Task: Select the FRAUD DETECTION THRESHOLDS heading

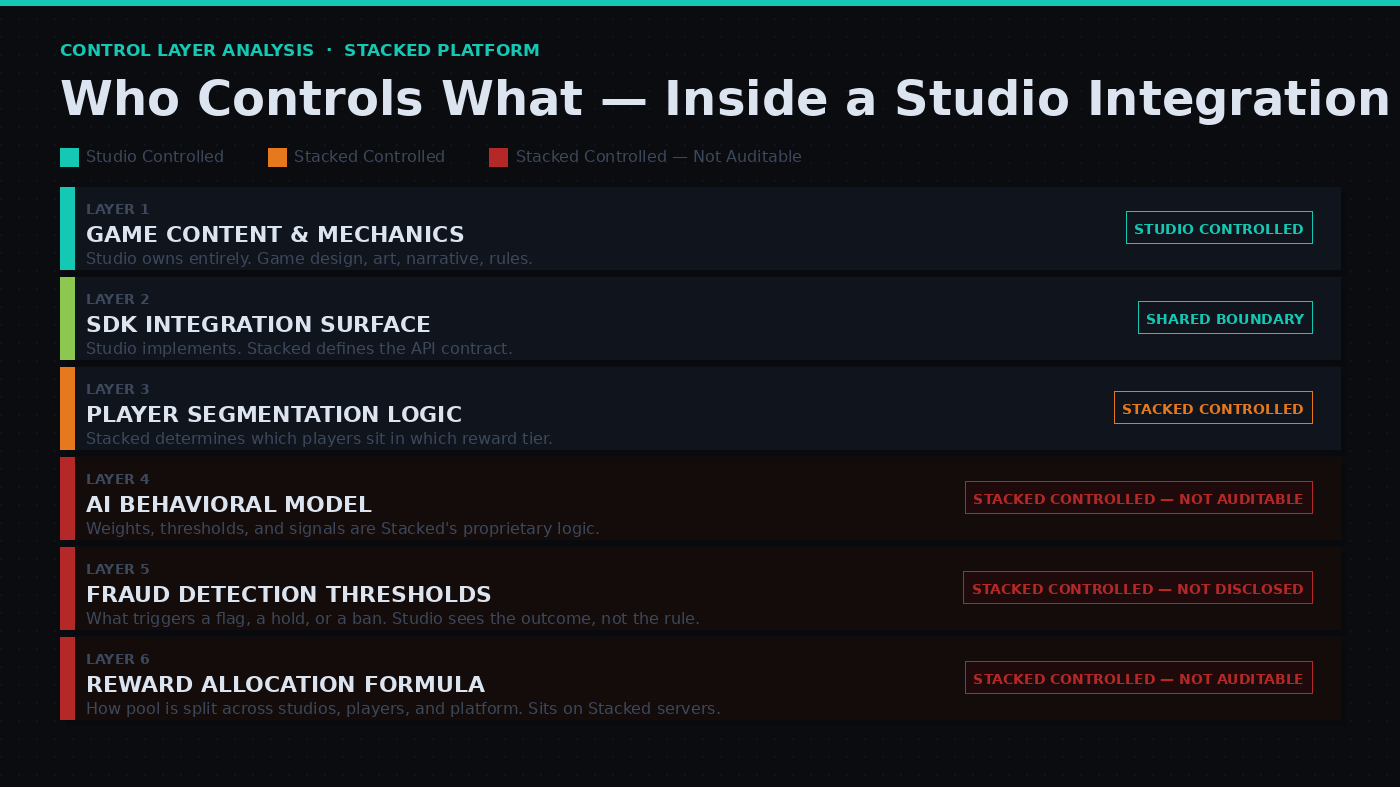Action: click(289, 595)
